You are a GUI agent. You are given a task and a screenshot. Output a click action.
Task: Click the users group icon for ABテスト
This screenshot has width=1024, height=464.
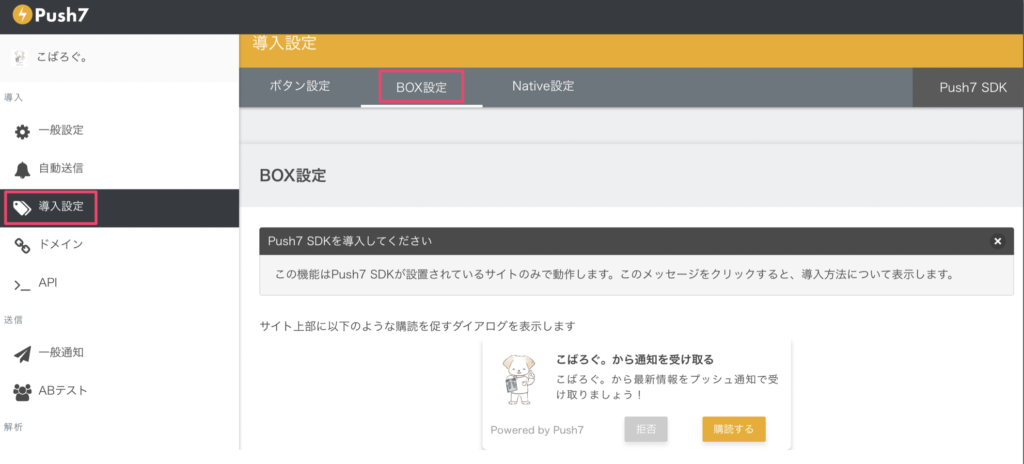[22, 392]
